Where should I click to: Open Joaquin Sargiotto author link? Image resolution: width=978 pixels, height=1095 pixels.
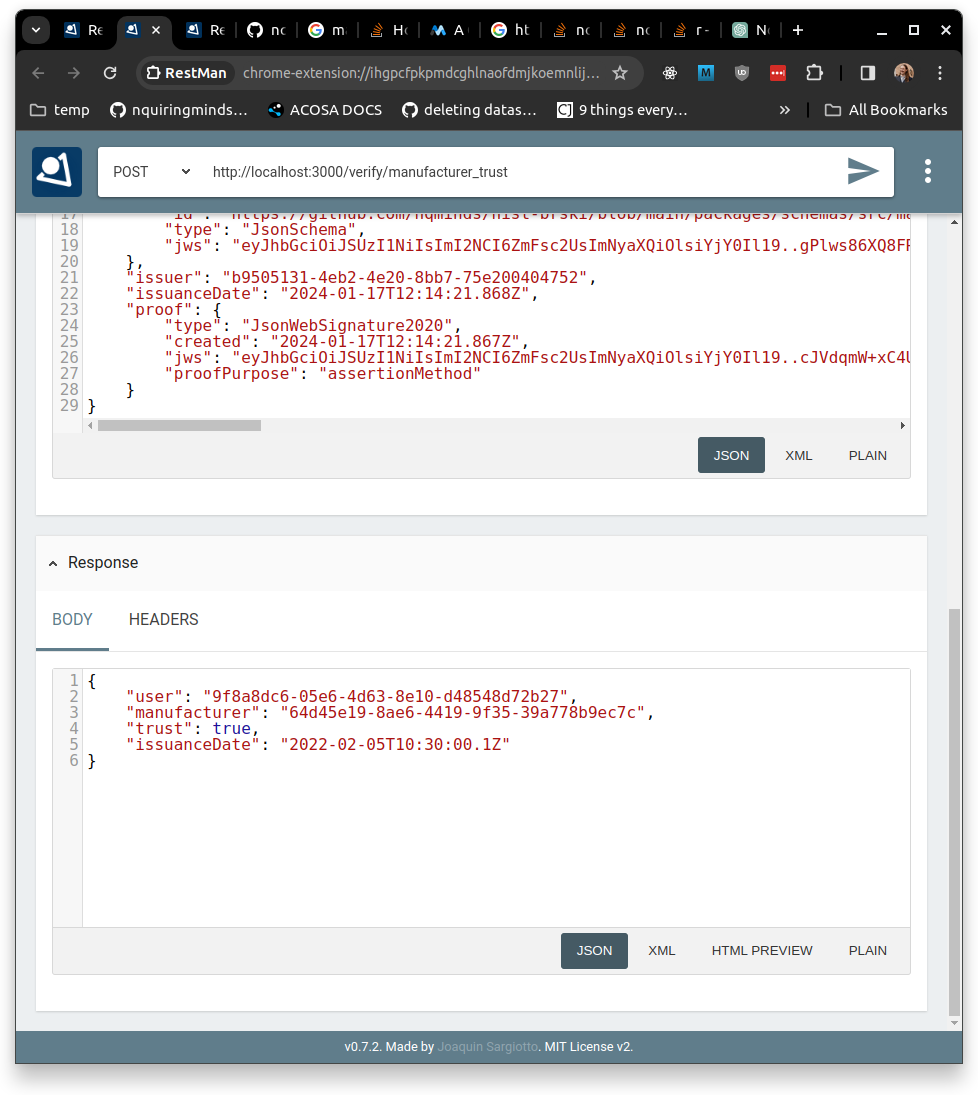488,1047
